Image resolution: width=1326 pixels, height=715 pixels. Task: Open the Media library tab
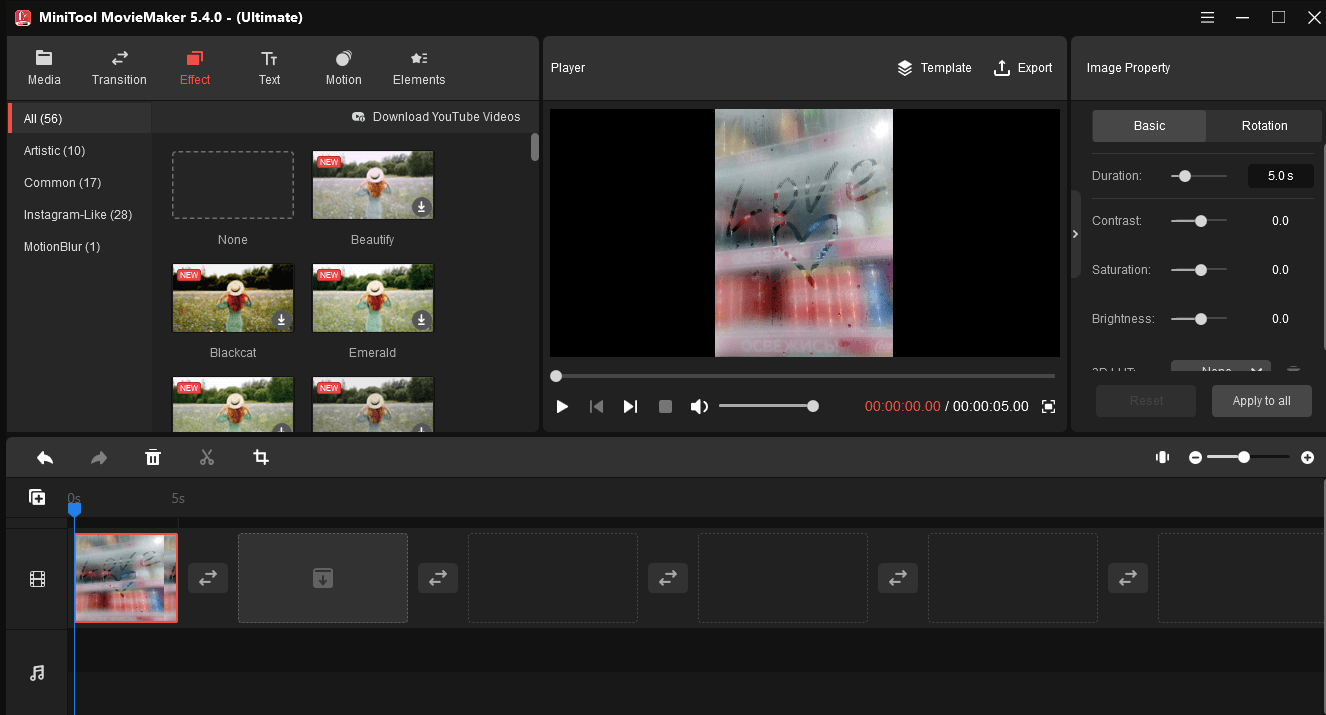coord(44,68)
